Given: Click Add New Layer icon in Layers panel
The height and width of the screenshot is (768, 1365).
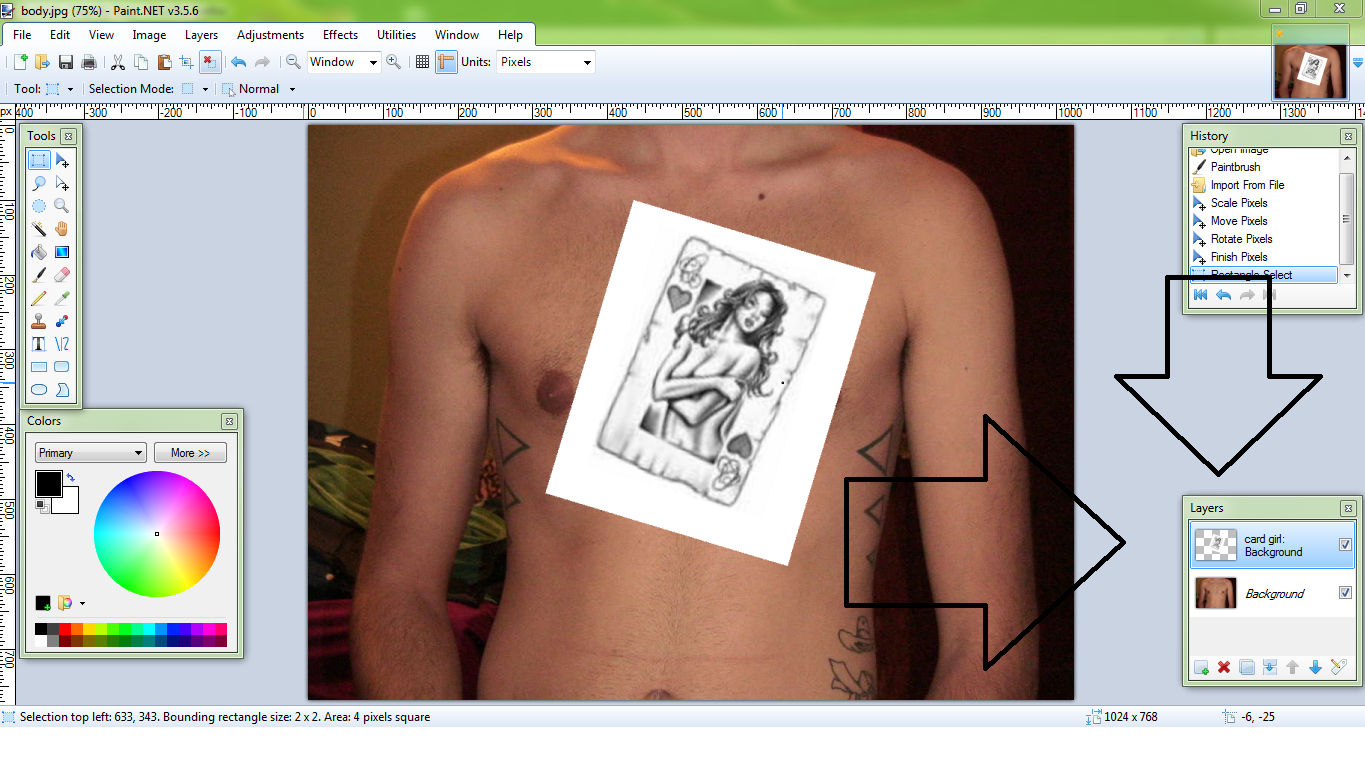Looking at the screenshot, I should 1201,667.
